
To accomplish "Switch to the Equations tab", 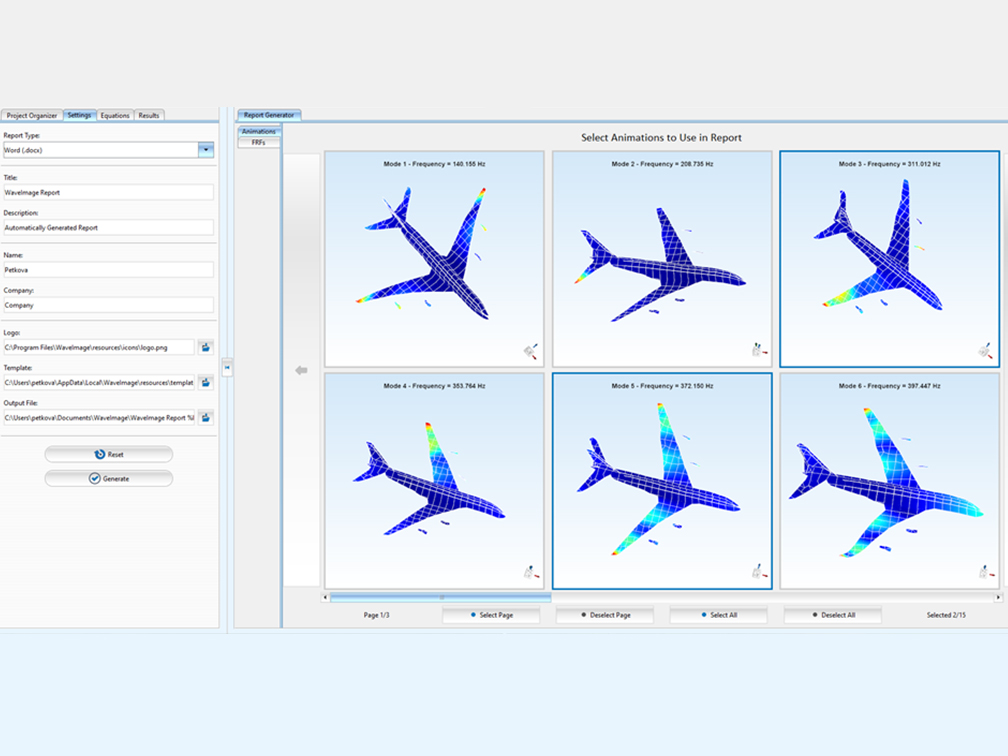I will point(115,115).
